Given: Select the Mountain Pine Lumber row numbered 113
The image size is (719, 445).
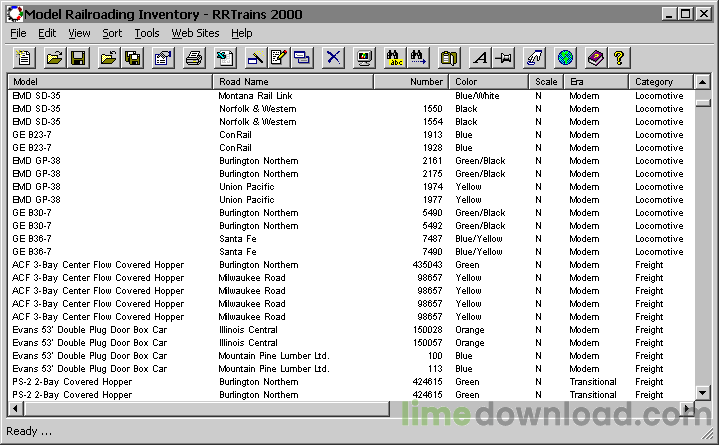Looking at the screenshot, I should tap(351, 369).
